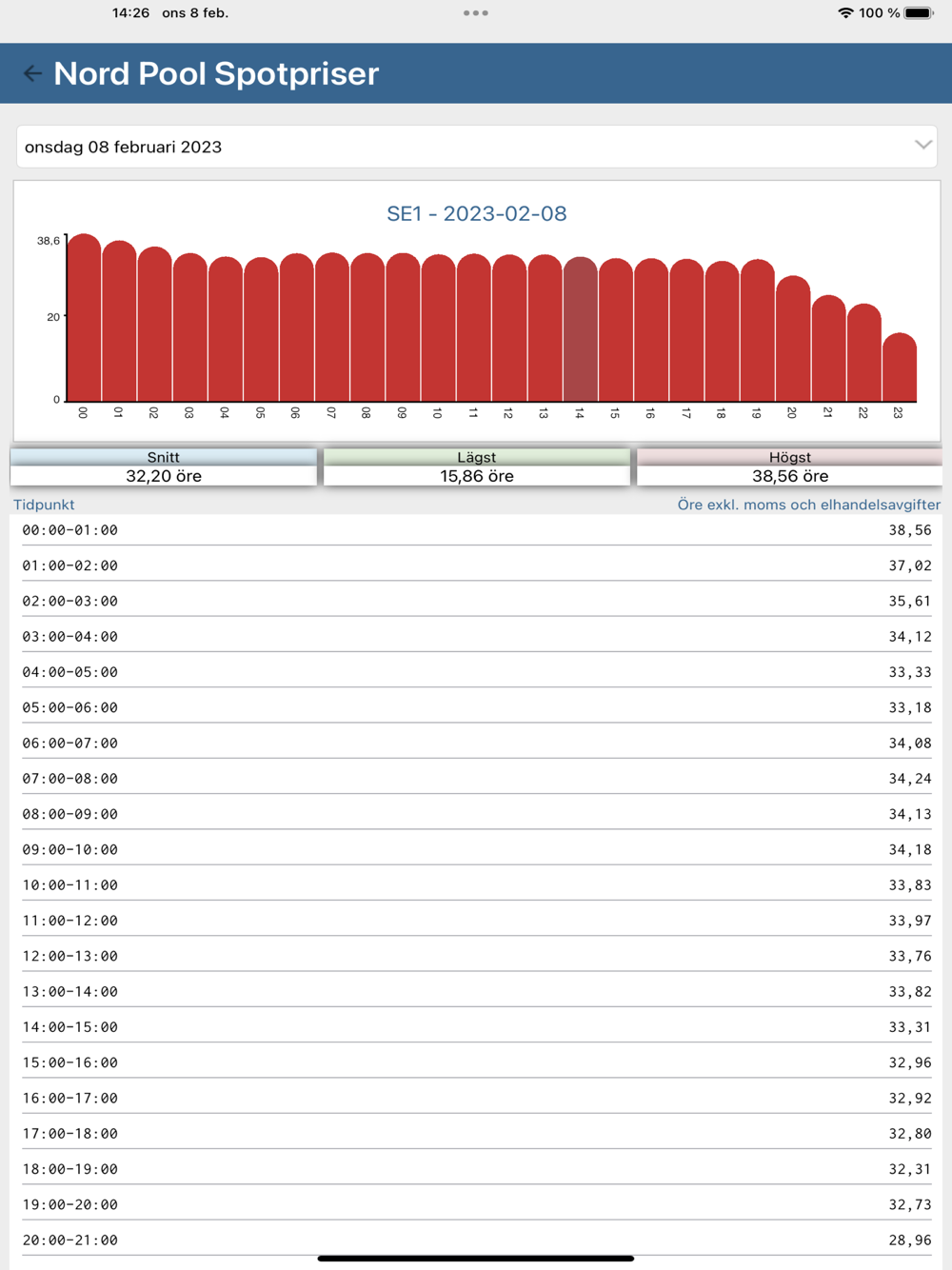Viewport: 952px width, 1270px height.
Task: Select row 18:00-19:00
Action: [476, 1169]
